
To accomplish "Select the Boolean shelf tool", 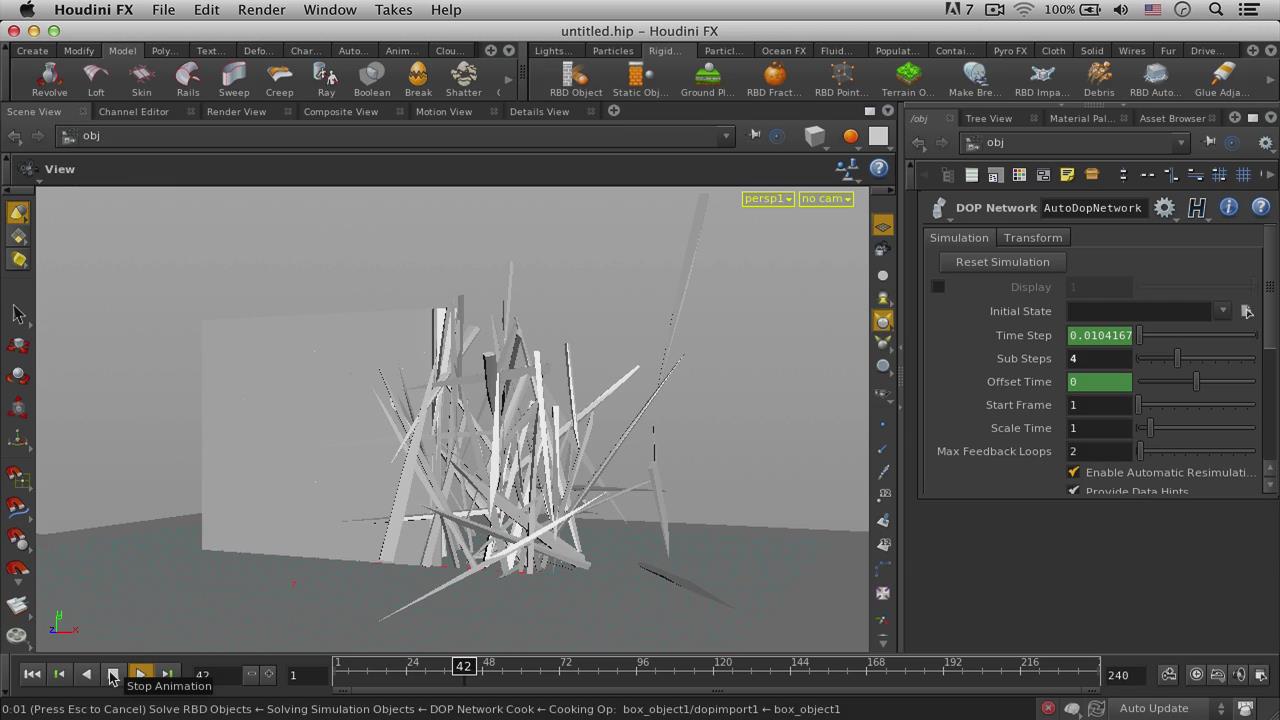I will coord(372,79).
